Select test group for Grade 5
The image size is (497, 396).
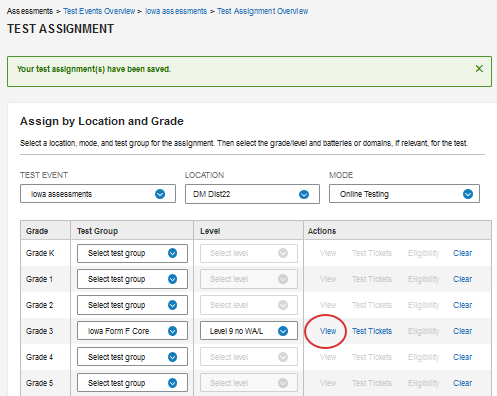[x=132, y=383]
